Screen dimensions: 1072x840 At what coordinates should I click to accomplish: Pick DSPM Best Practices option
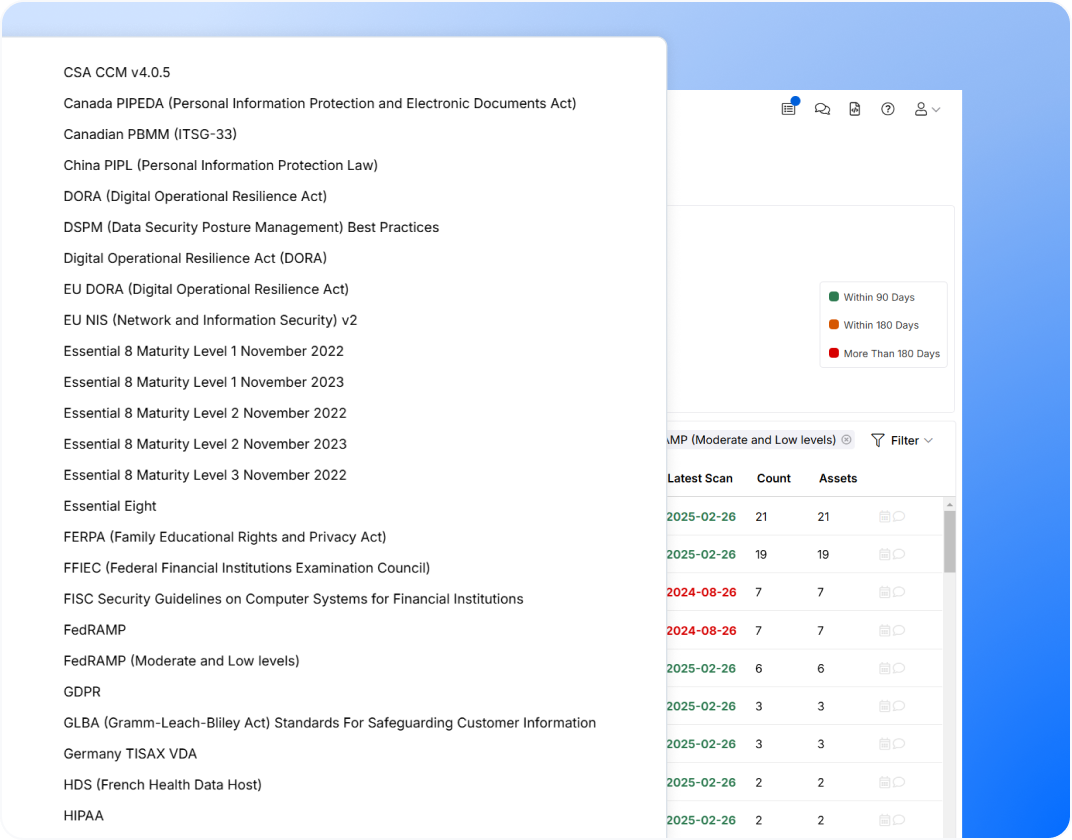(251, 227)
